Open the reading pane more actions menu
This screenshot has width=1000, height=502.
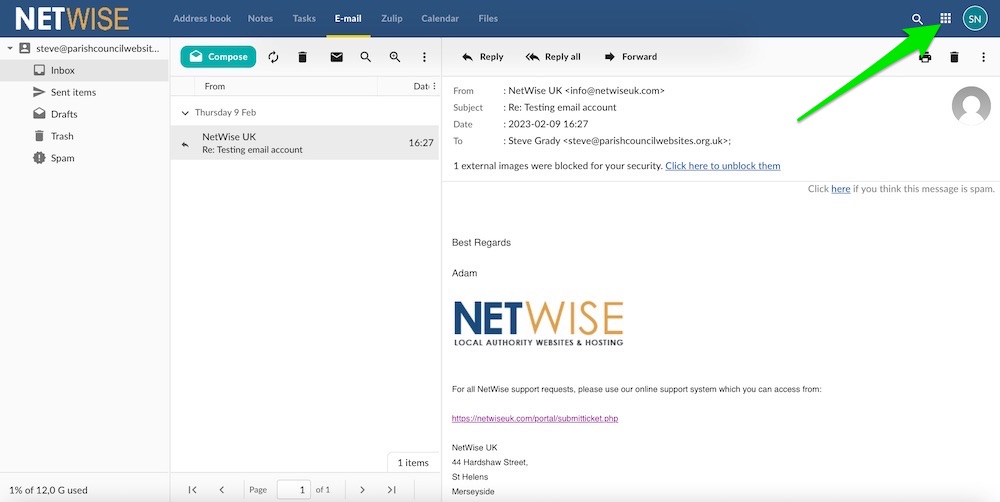[x=983, y=57]
